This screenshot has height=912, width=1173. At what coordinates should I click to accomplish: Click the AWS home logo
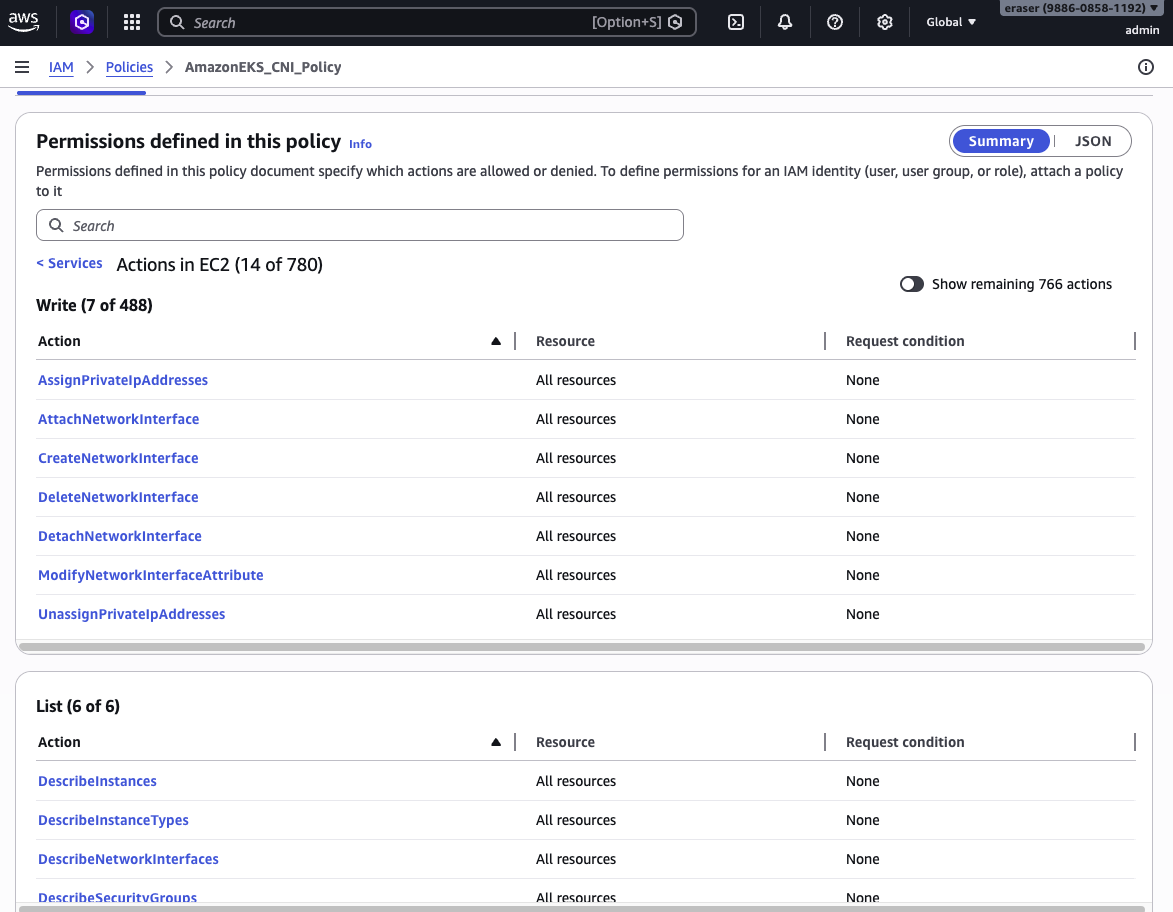(x=23, y=21)
